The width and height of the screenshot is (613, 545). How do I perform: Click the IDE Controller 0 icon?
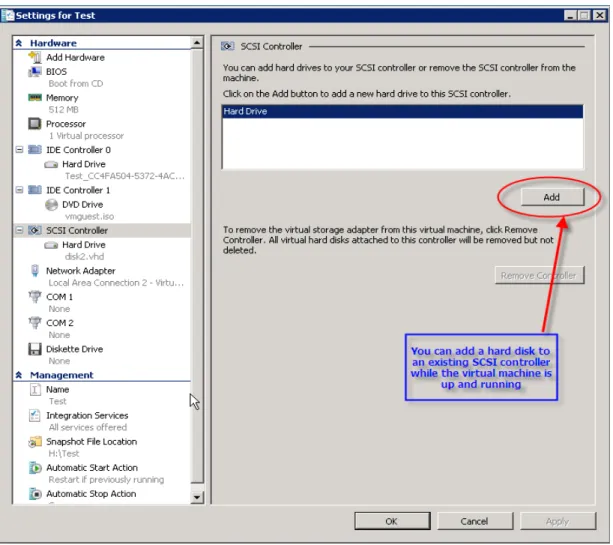(35, 150)
